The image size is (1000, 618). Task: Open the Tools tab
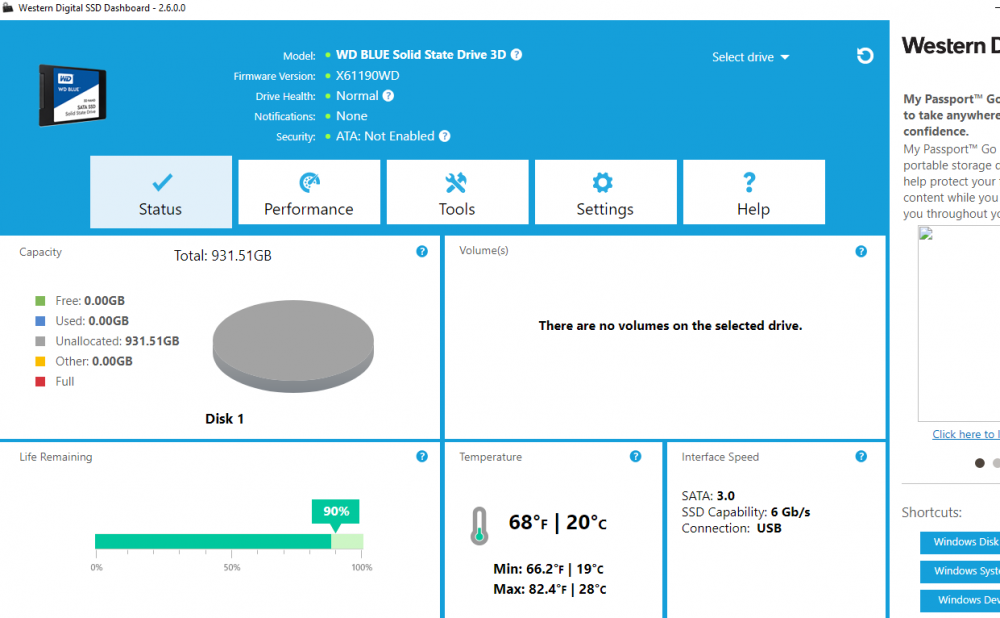(x=457, y=192)
